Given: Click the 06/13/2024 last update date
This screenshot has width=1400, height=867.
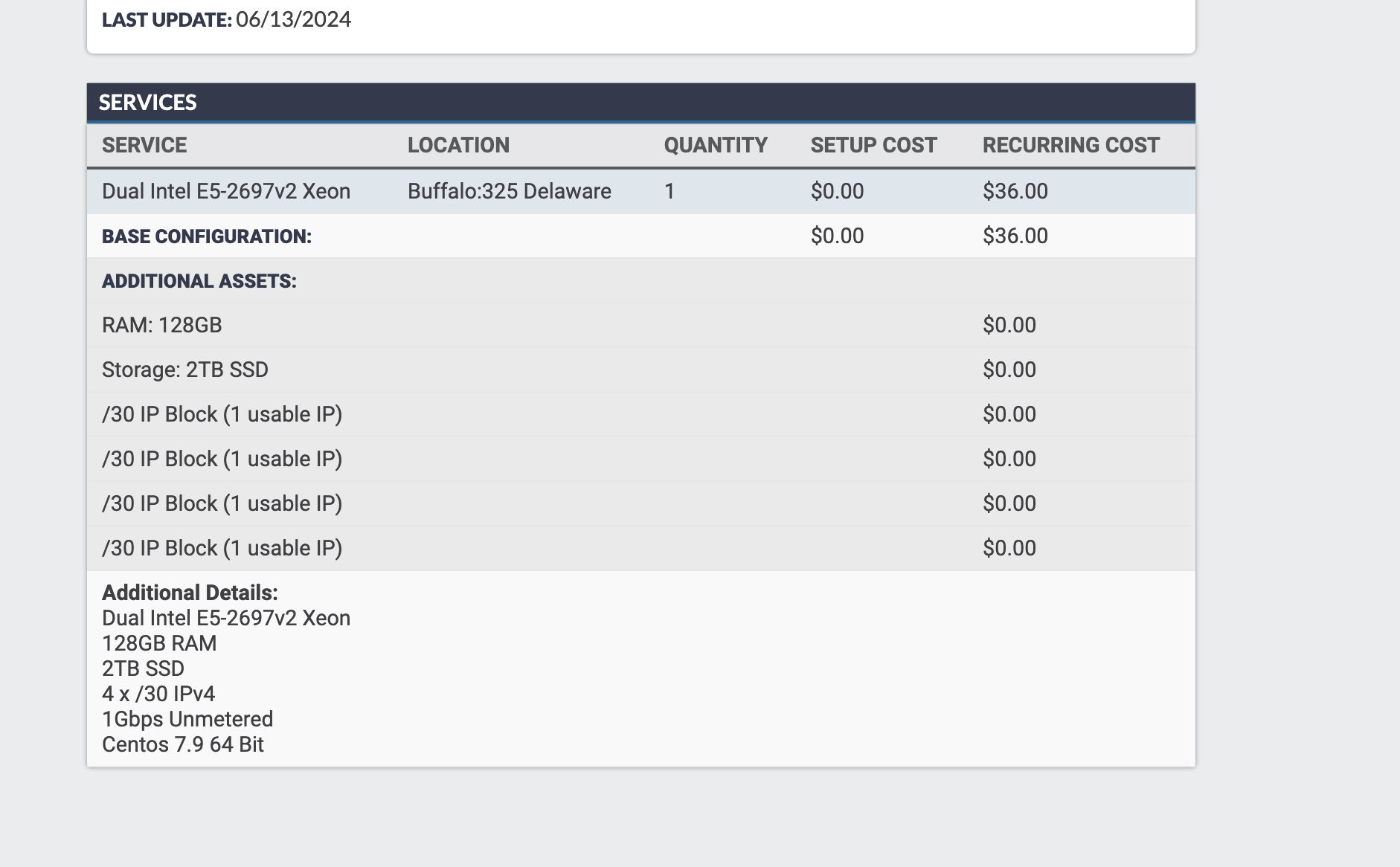Looking at the screenshot, I should (x=294, y=19).
